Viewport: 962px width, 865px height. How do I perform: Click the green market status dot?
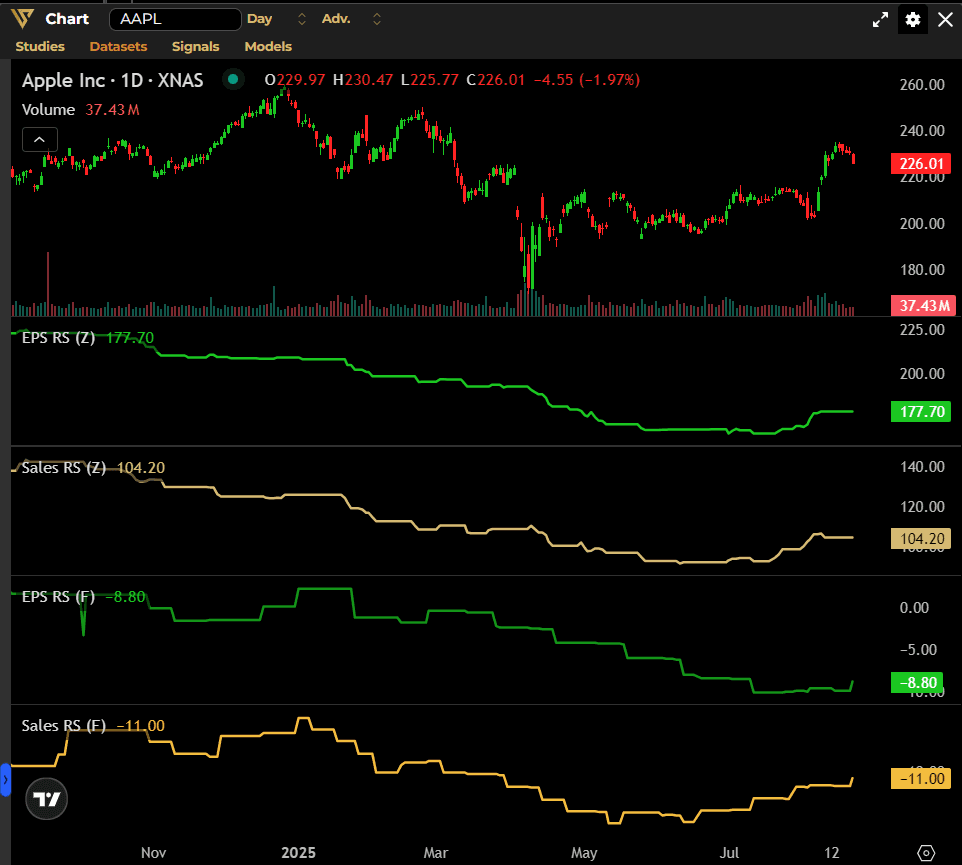233,79
